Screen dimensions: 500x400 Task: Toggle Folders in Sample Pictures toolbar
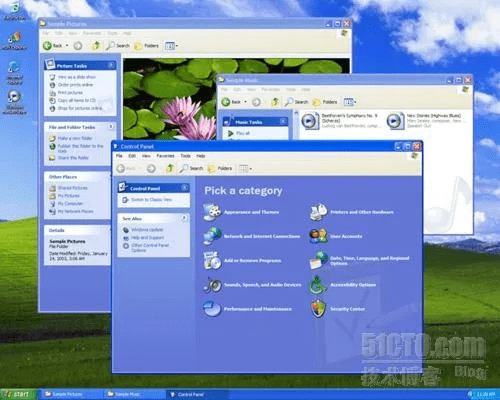click(146, 45)
